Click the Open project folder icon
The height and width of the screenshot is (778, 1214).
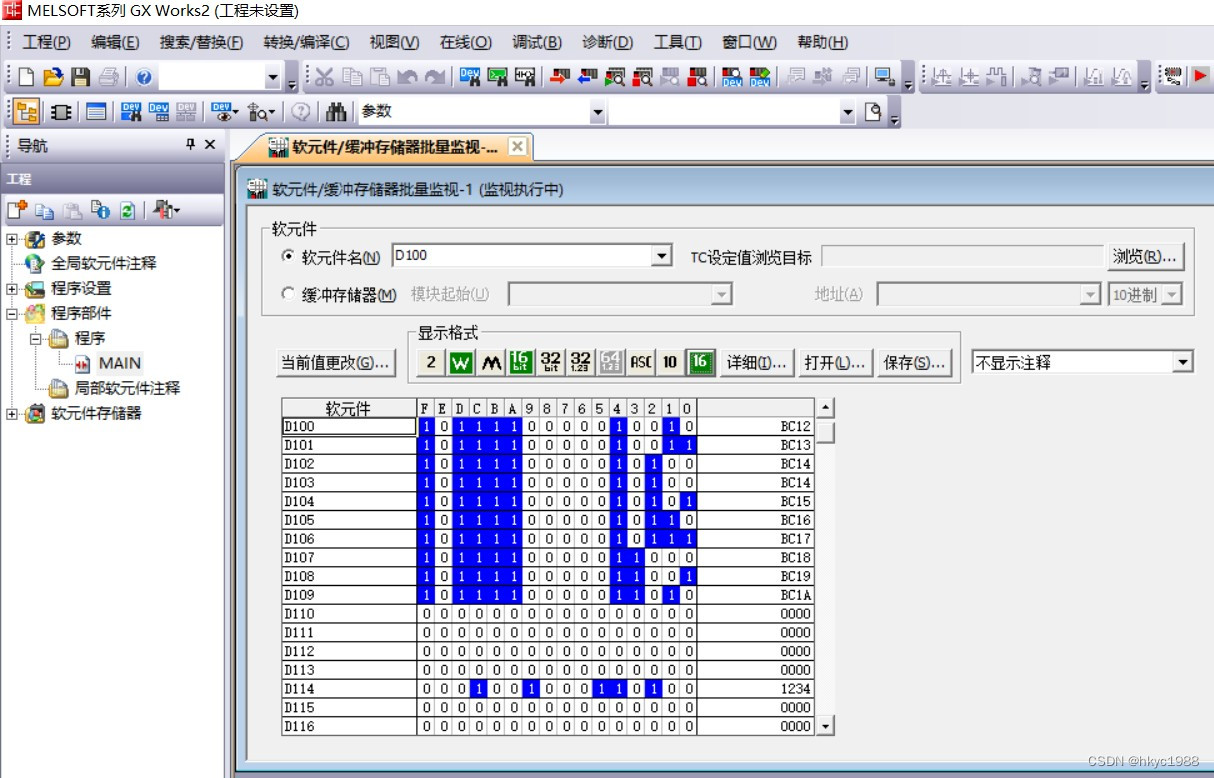[x=53, y=77]
